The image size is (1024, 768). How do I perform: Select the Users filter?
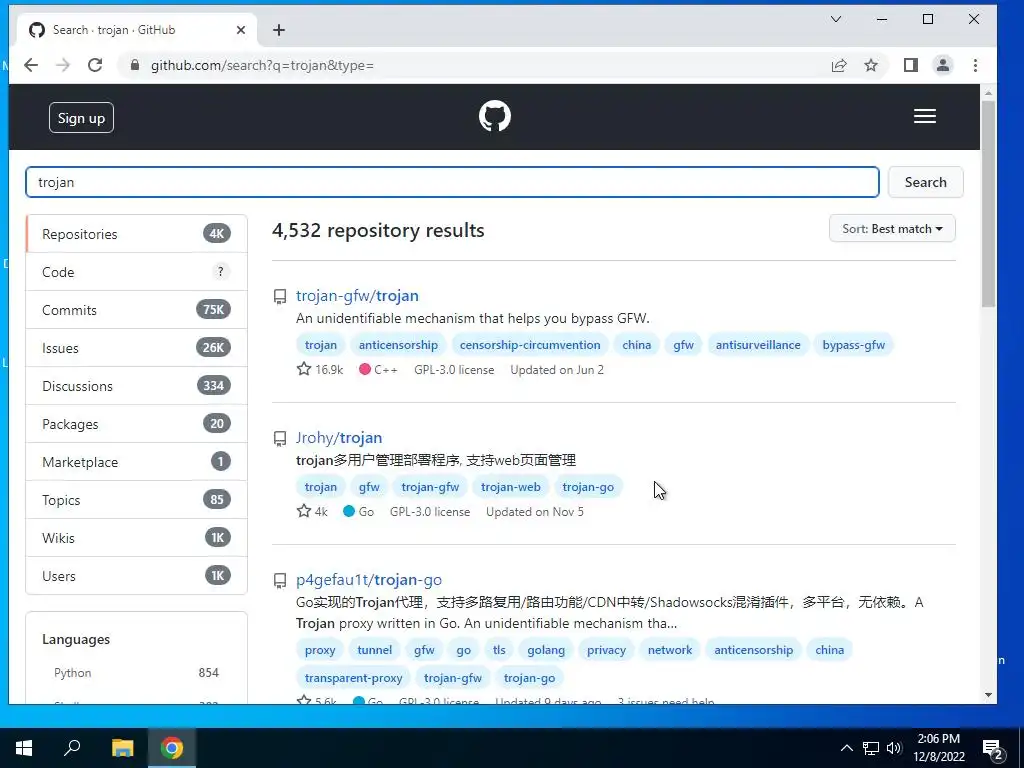[x=136, y=575]
